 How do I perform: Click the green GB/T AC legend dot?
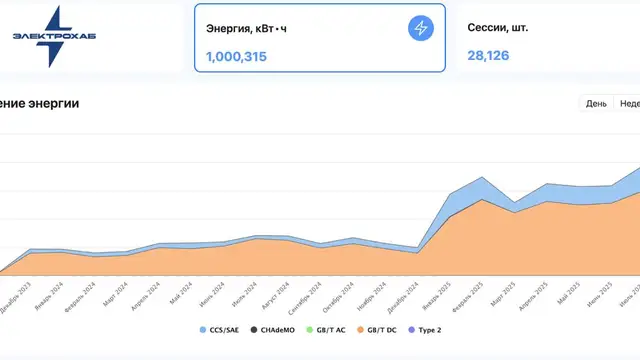click(309, 330)
